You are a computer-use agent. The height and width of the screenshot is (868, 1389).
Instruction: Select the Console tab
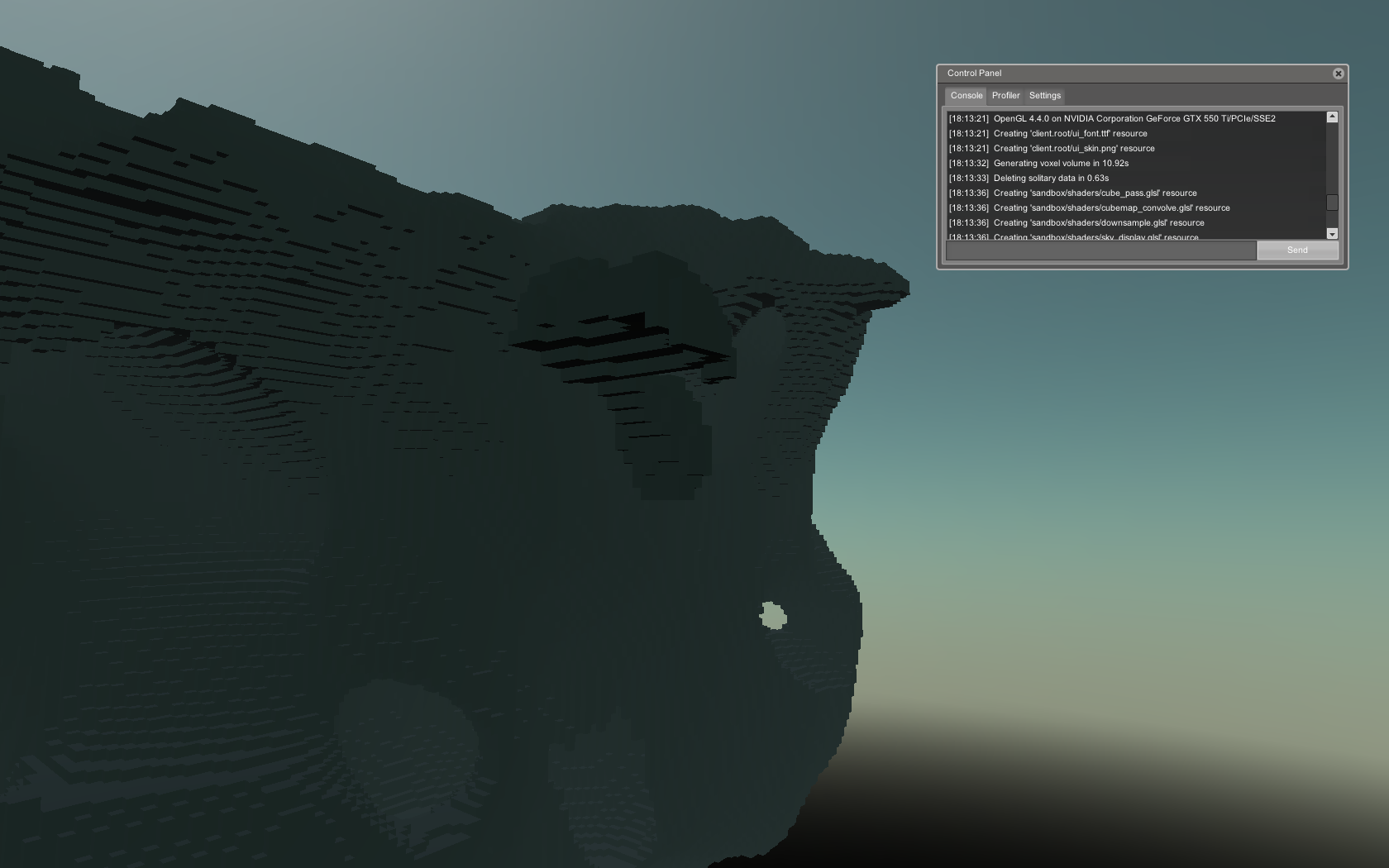(966, 96)
